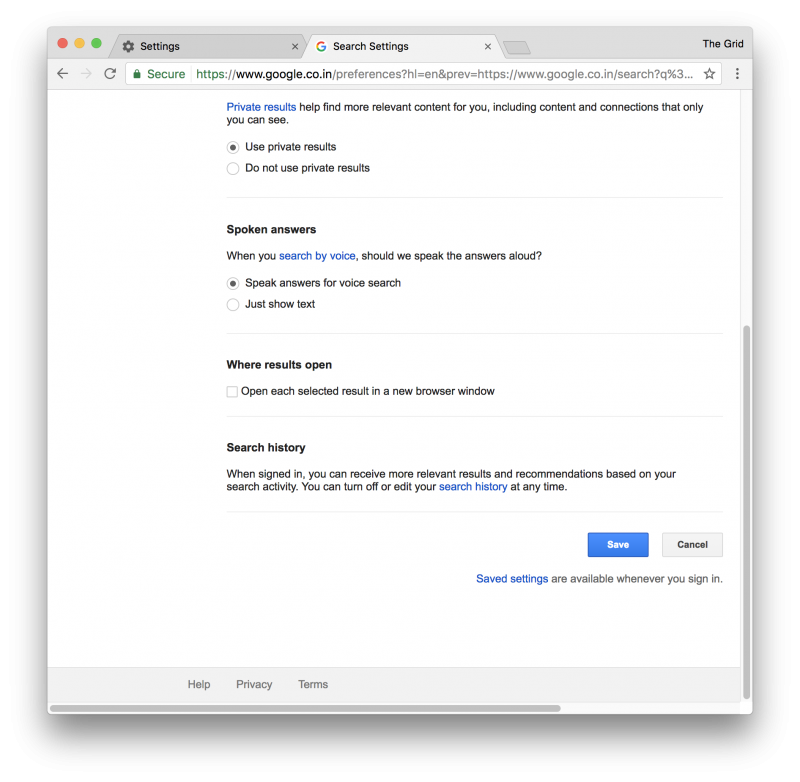Screen dimensions: 800x782
Task: Save the search settings
Action: coord(617,544)
